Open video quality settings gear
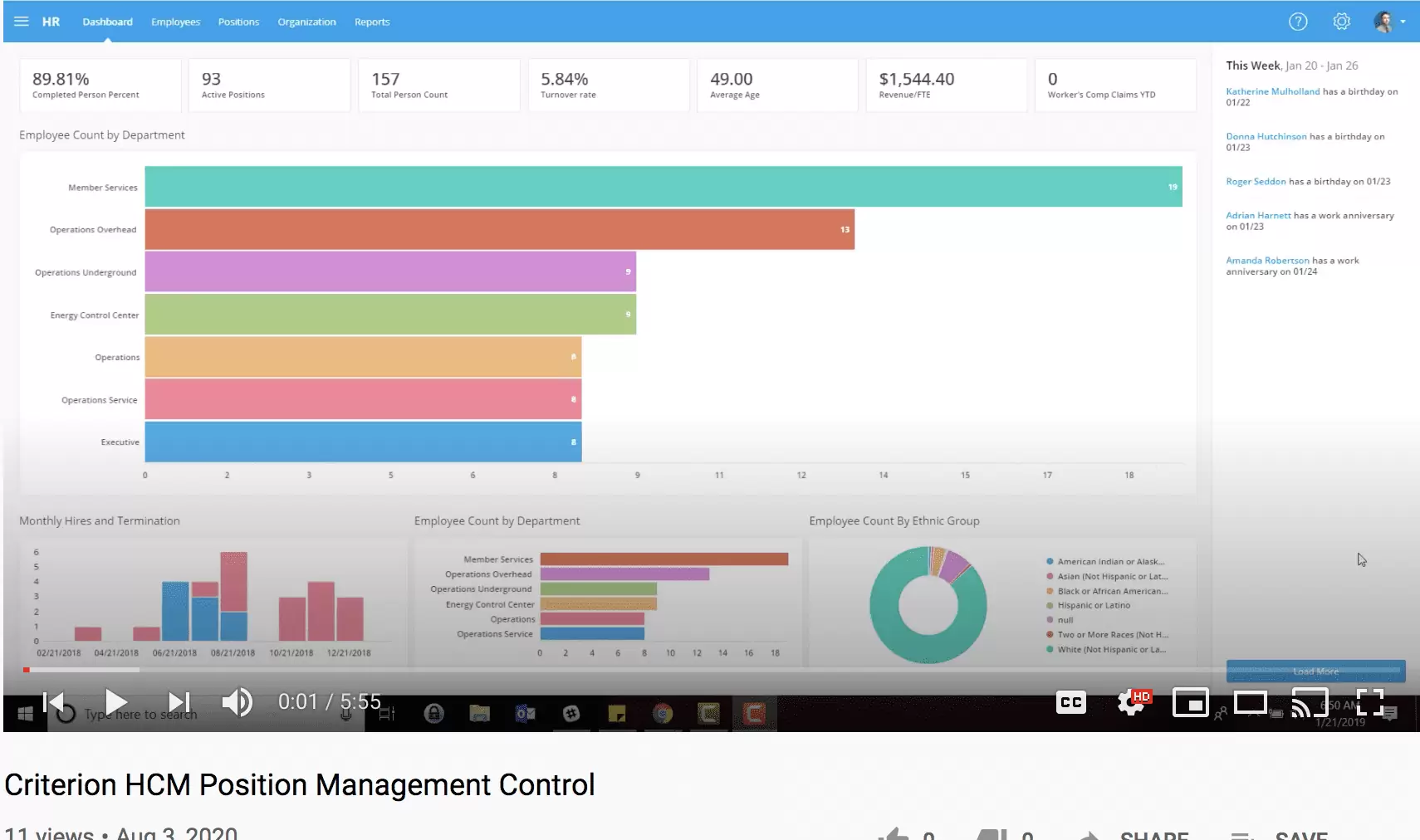Screen dimensions: 1420x840 pos(1132,703)
